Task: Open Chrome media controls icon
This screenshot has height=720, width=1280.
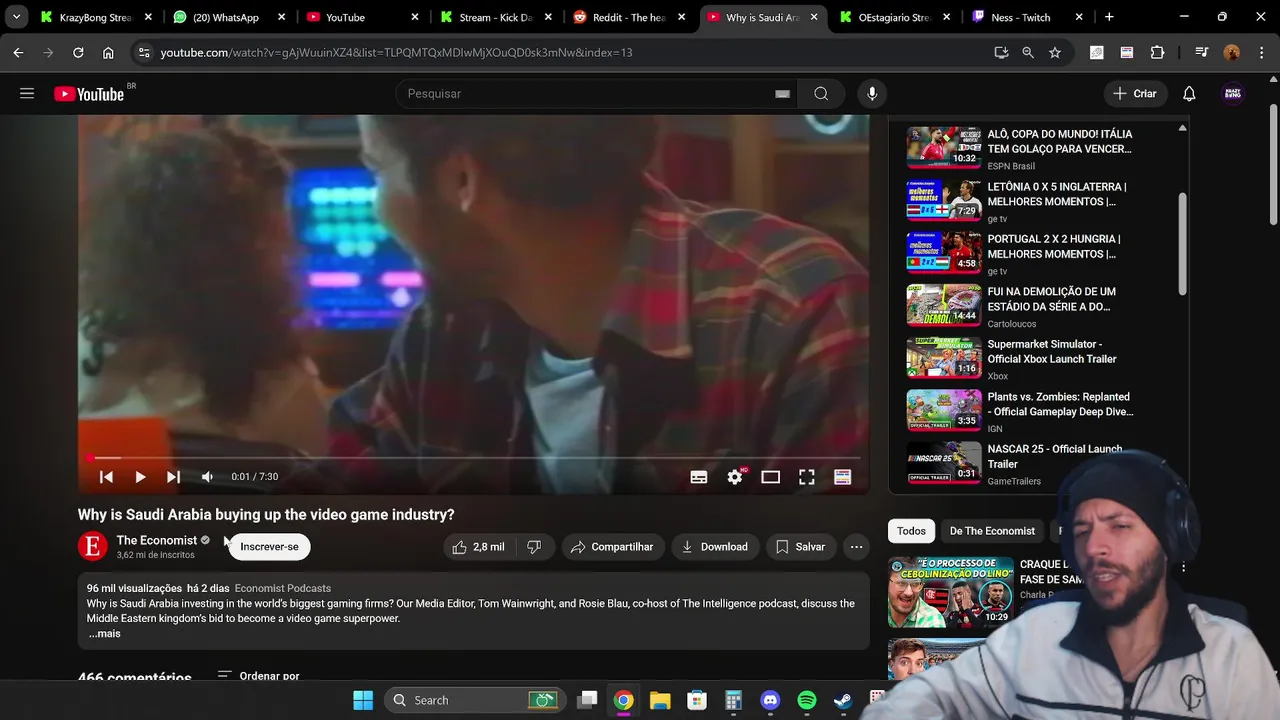Action: (x=1202, y=52)
